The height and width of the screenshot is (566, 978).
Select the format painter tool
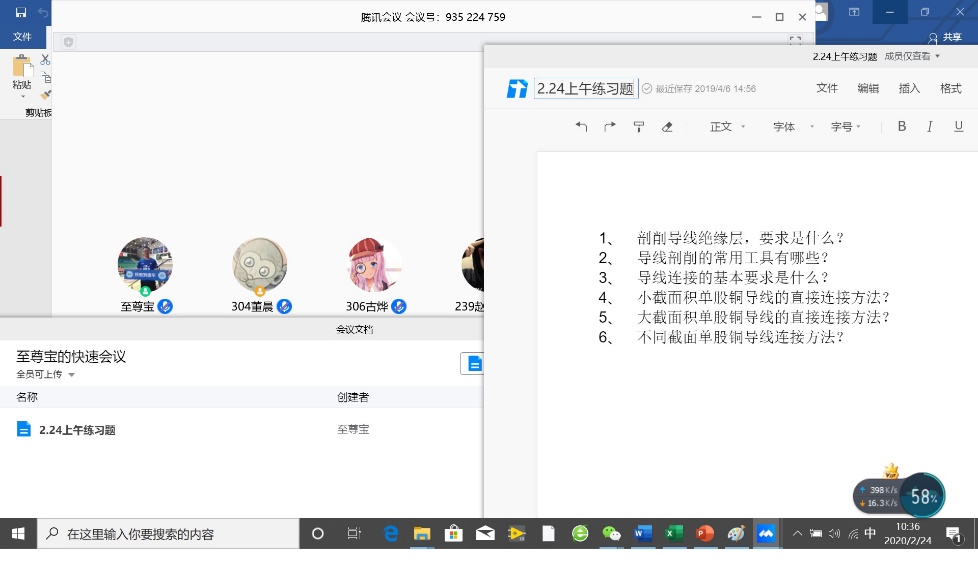click(x=639, y=127)
